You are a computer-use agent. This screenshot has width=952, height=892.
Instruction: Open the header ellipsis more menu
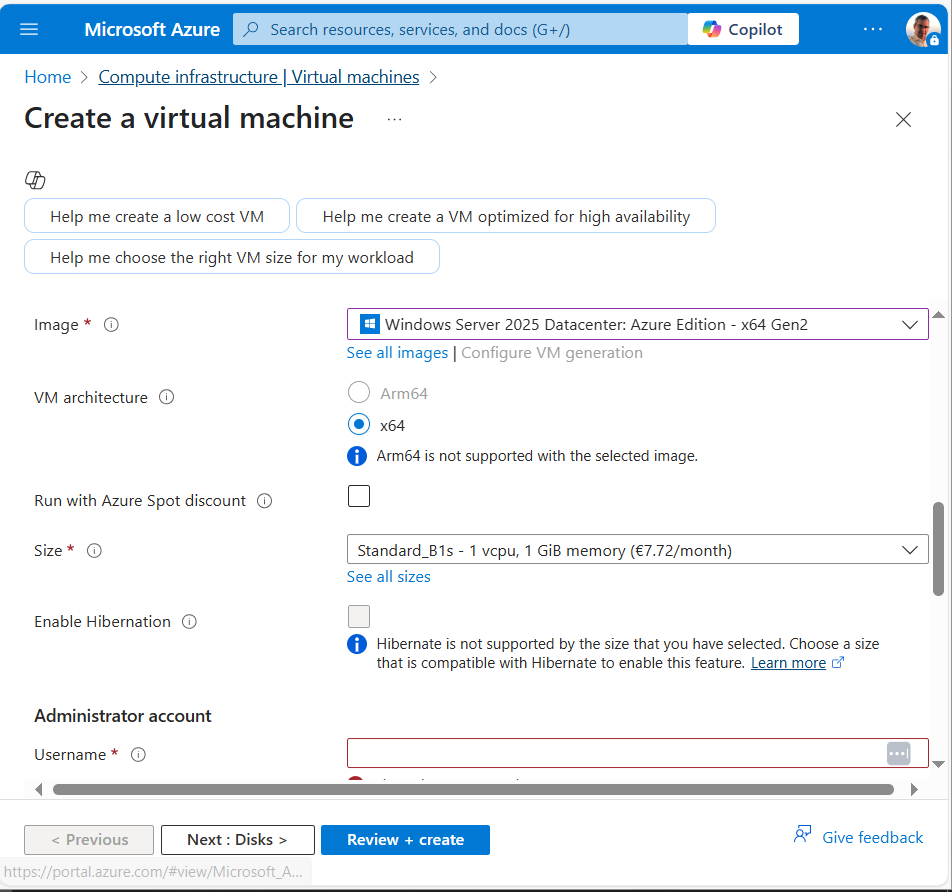(872, 29)
